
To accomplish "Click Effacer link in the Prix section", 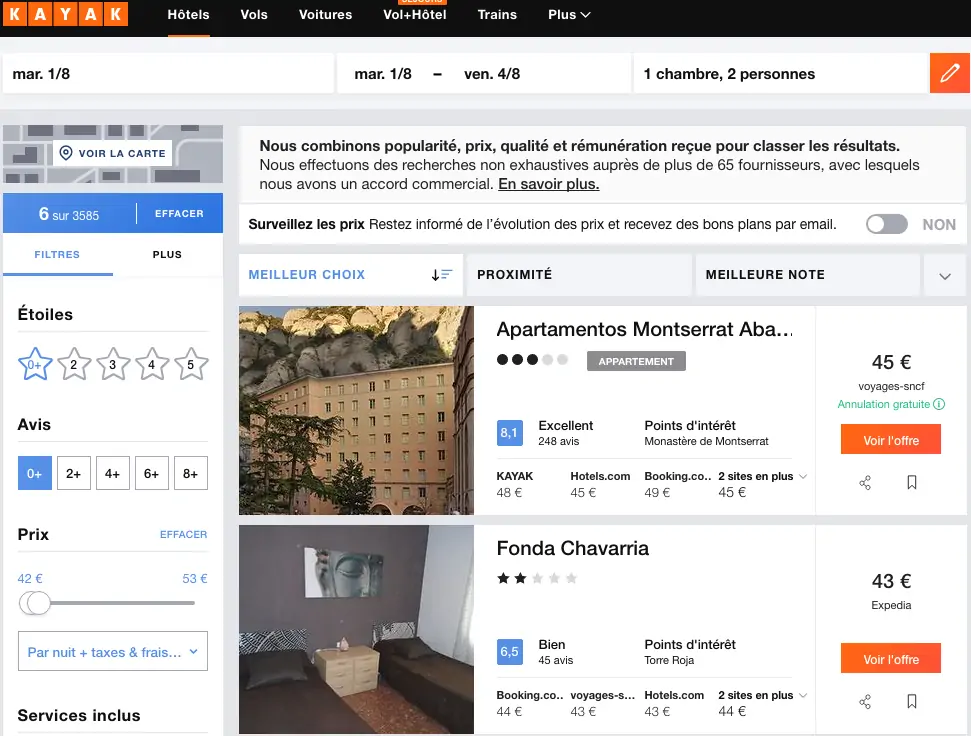I will click(x=183, y=534).
